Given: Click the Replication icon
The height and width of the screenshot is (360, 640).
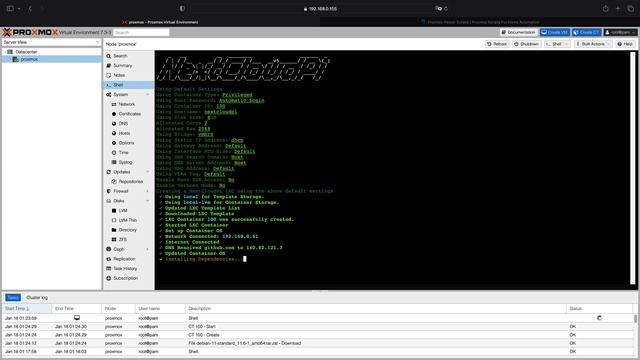Looking at the screenshot, I should [x=109, y=259].
